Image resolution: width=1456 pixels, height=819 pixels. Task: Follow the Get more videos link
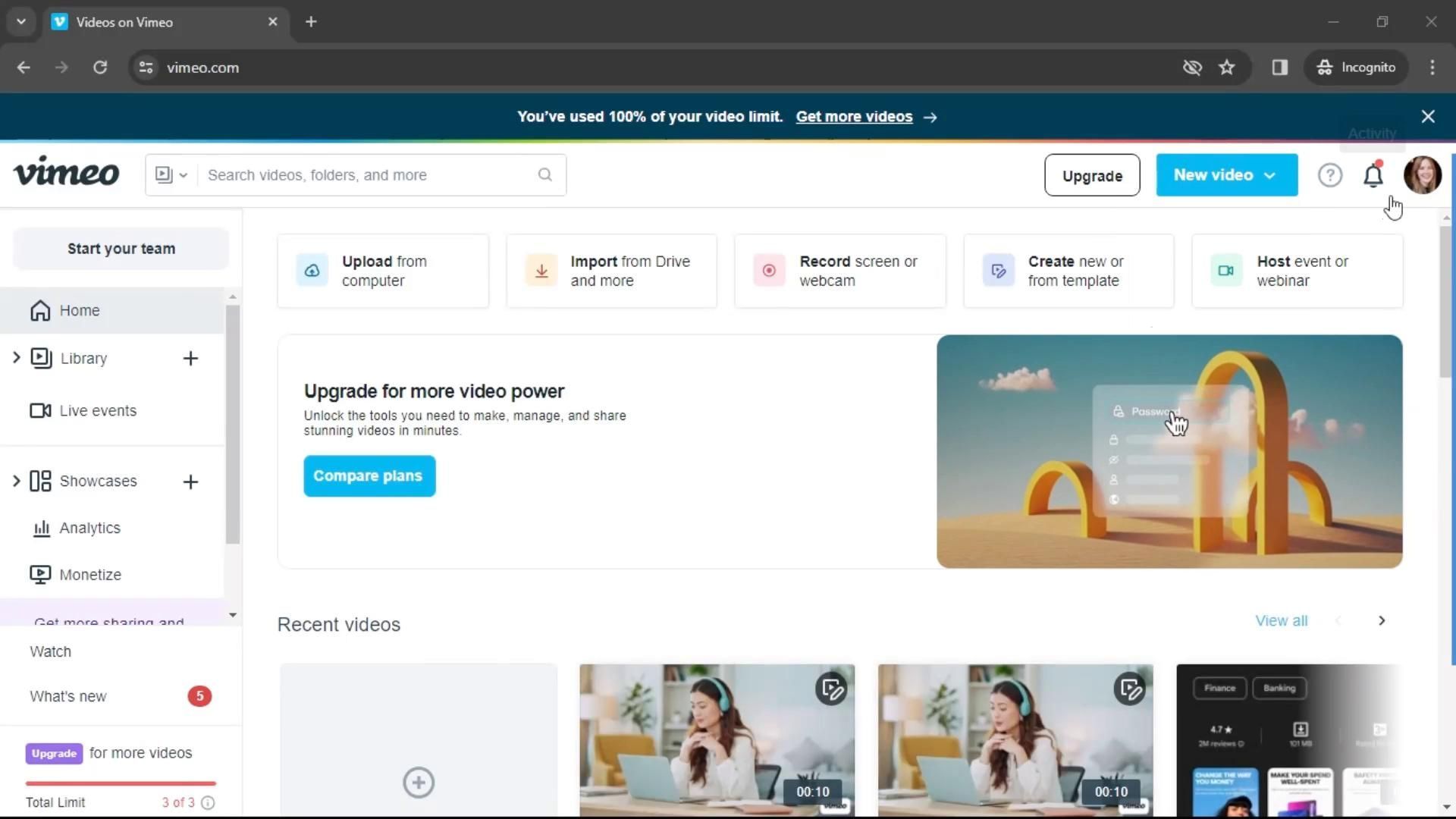854,117
